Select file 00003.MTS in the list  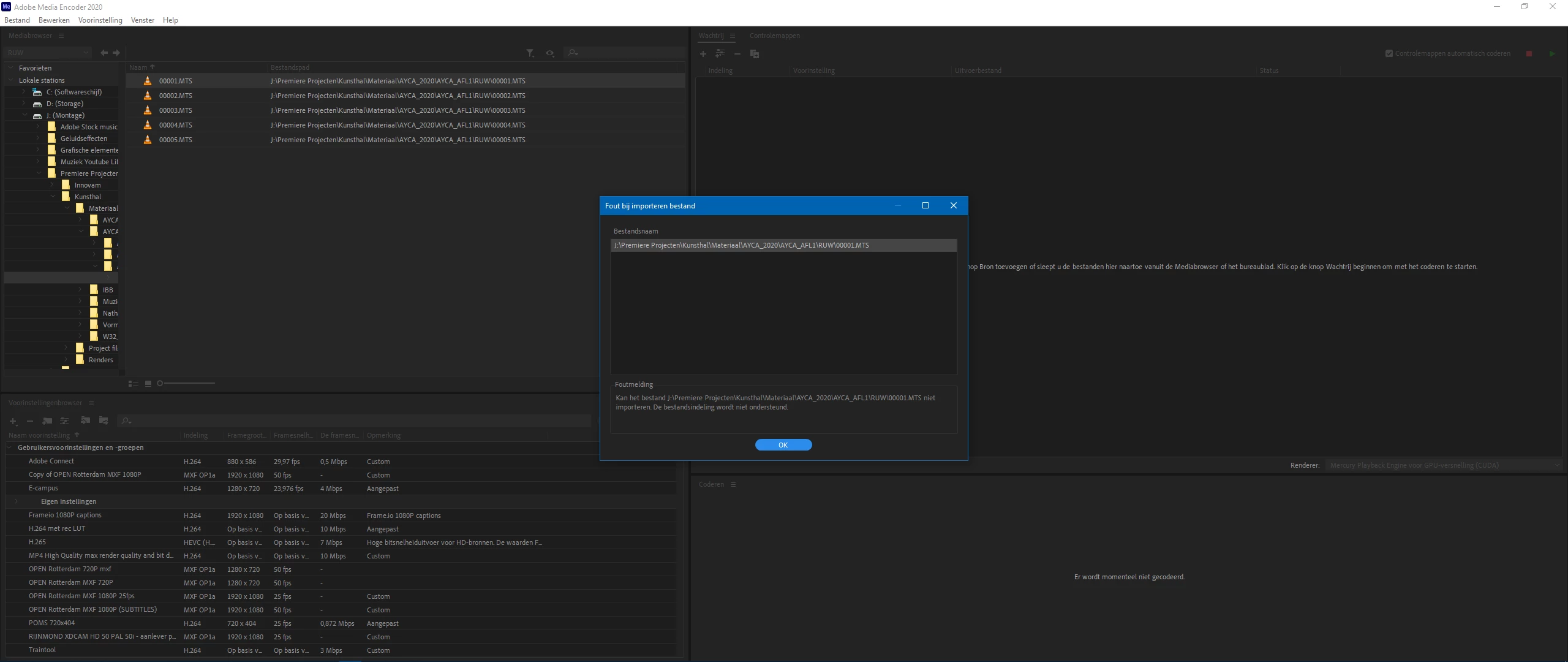176,110
